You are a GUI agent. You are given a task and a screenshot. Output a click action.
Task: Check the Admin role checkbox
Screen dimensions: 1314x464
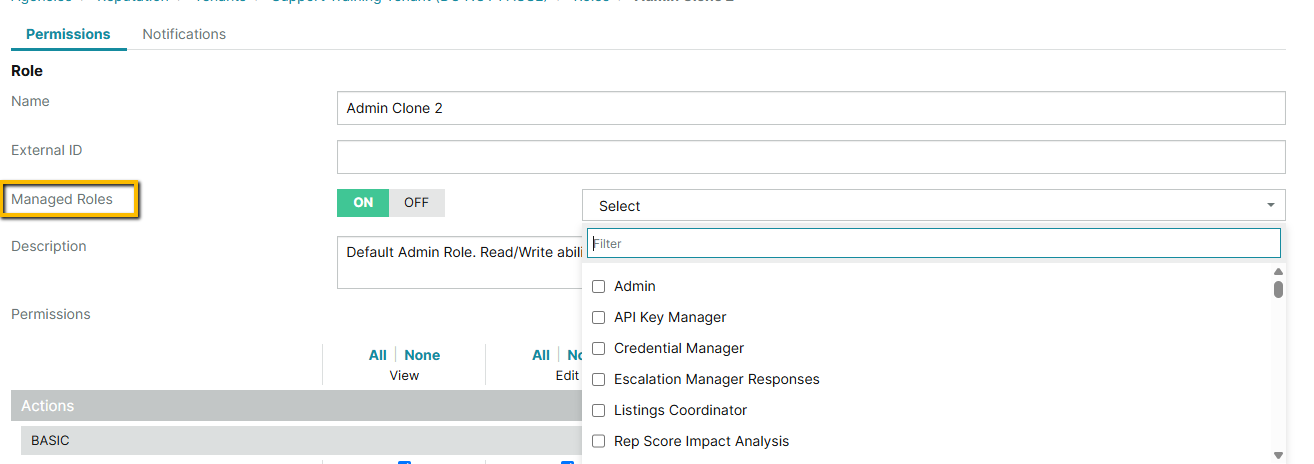[599, 286]
